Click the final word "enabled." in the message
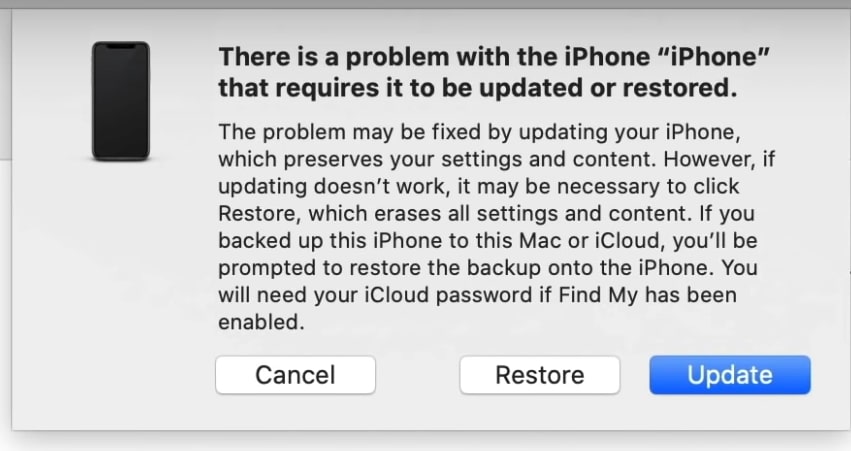 click(258, 323)
